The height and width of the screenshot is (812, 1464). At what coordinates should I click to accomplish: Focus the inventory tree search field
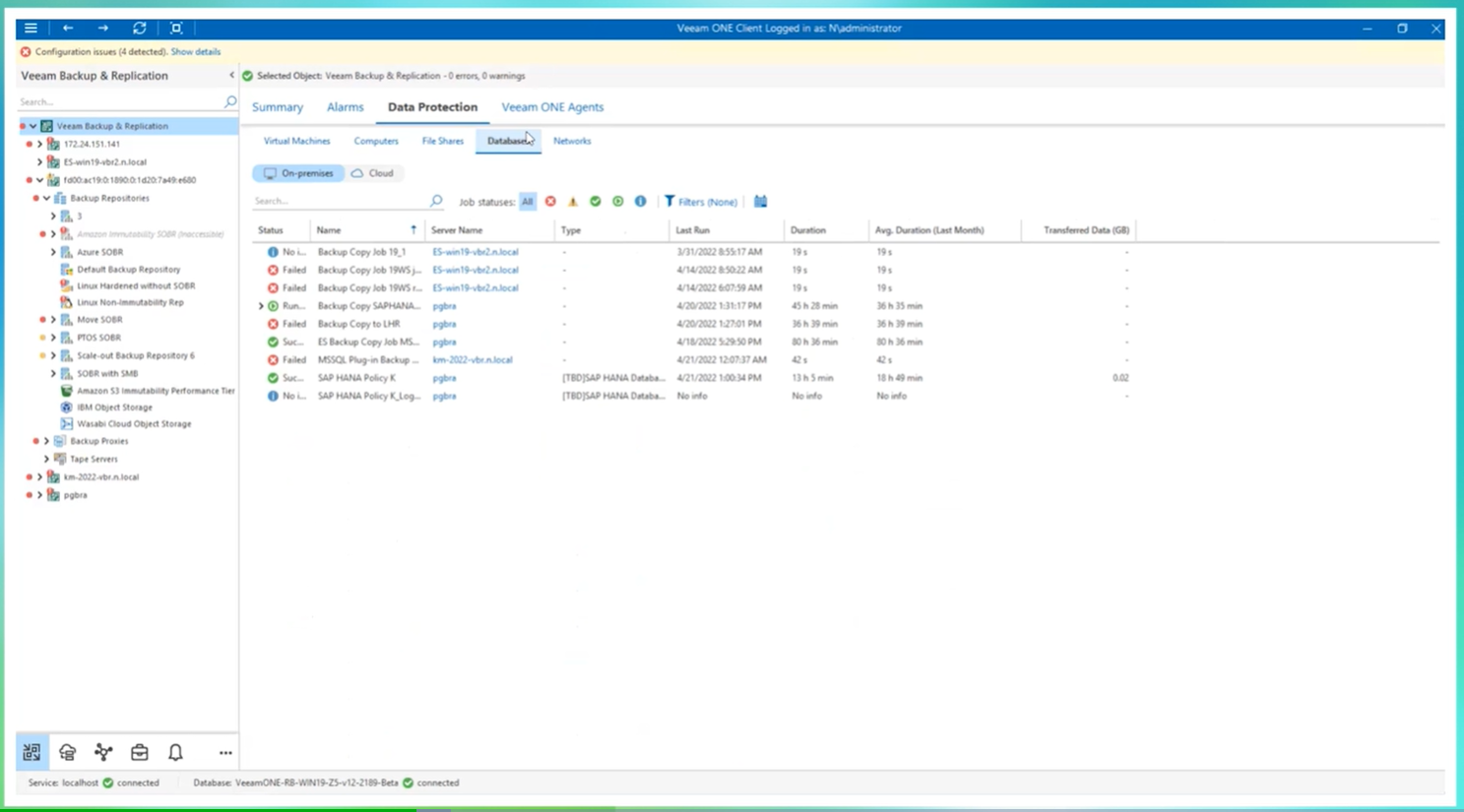click(x=120, y=101)
